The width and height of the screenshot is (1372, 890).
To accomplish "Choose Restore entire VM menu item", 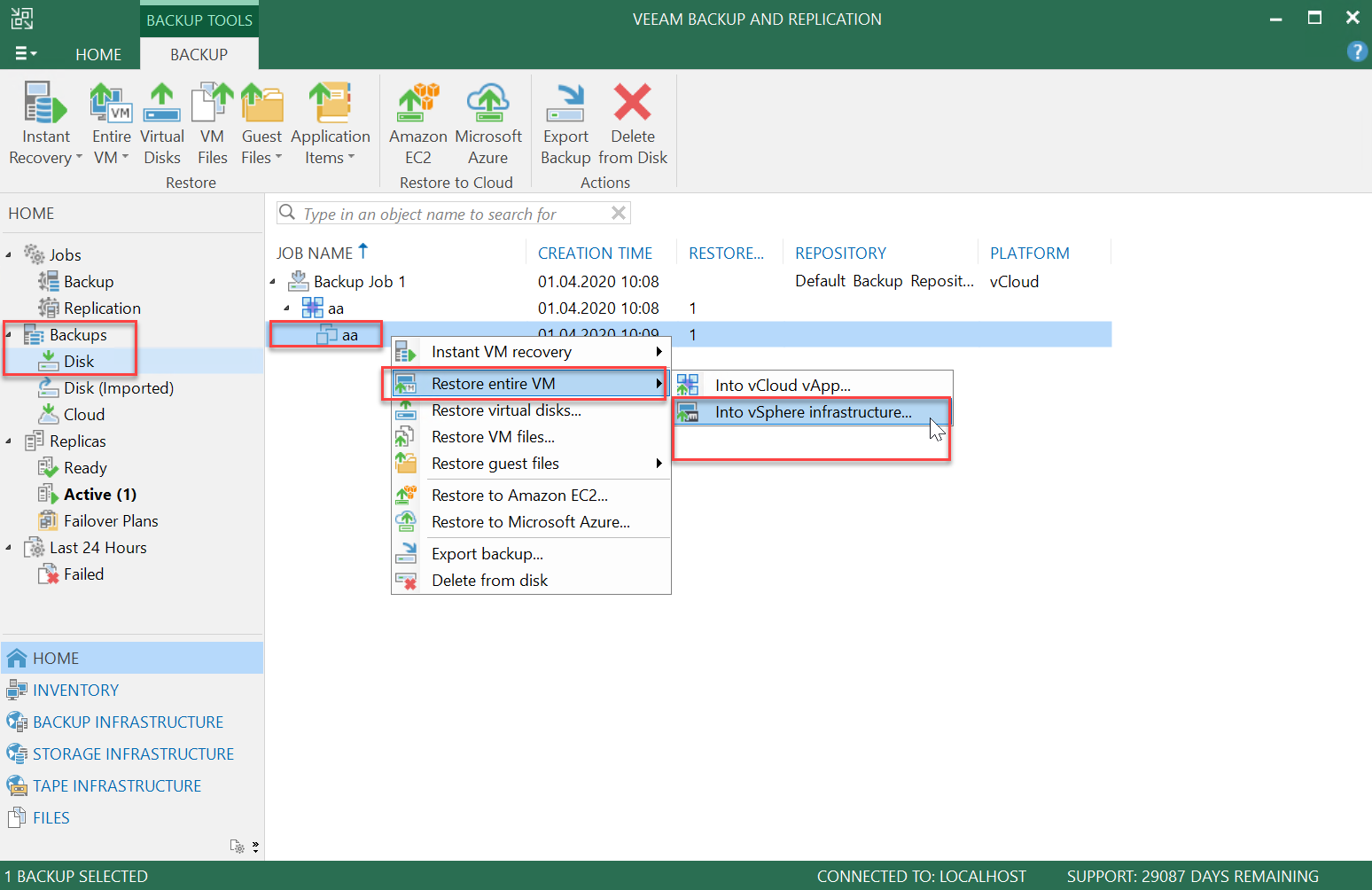I will tap(531, 384).
